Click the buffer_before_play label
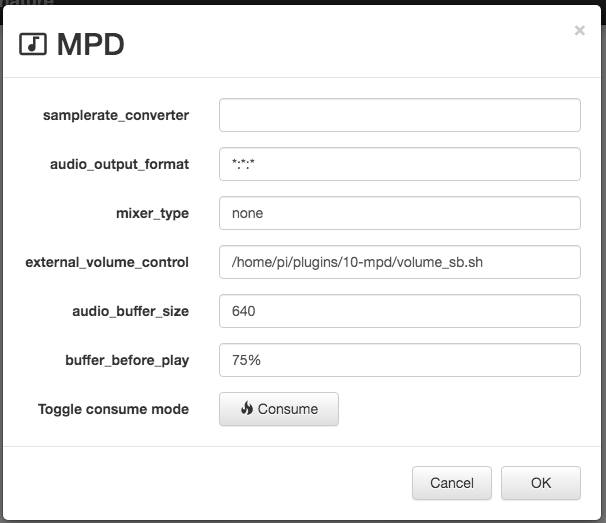606x523 pixels. click(127, 360)
